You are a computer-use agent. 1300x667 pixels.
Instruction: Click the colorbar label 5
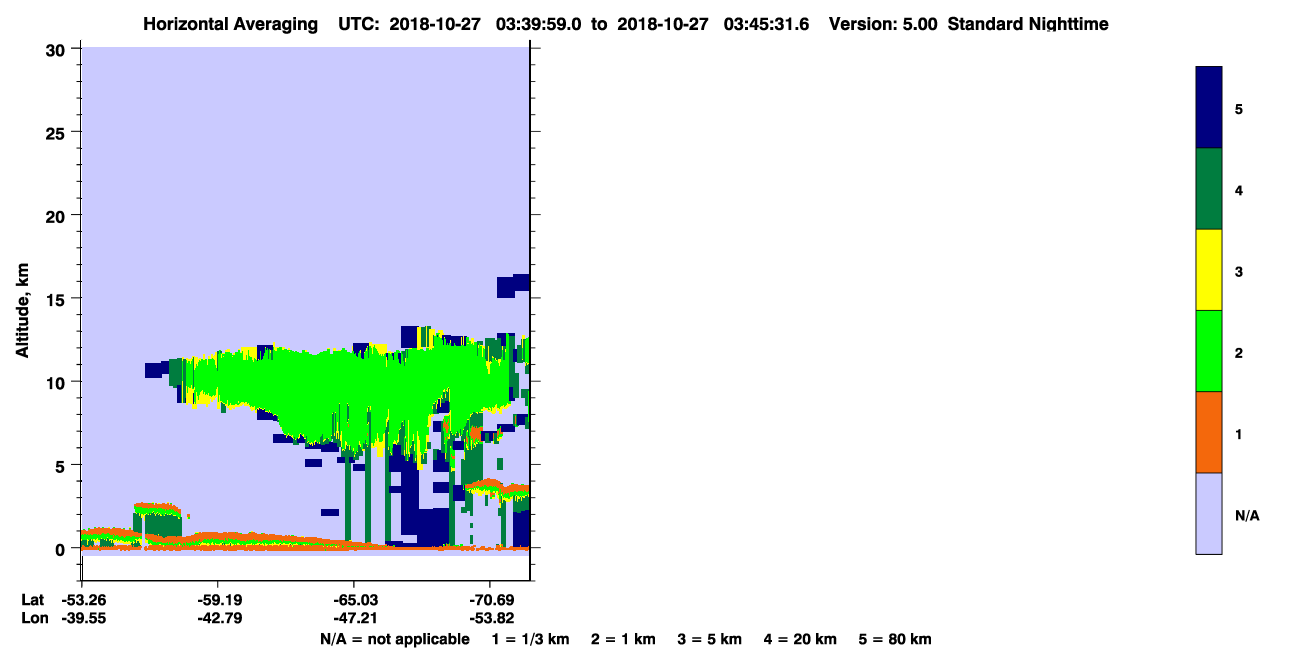click(x=1239, y=109)
